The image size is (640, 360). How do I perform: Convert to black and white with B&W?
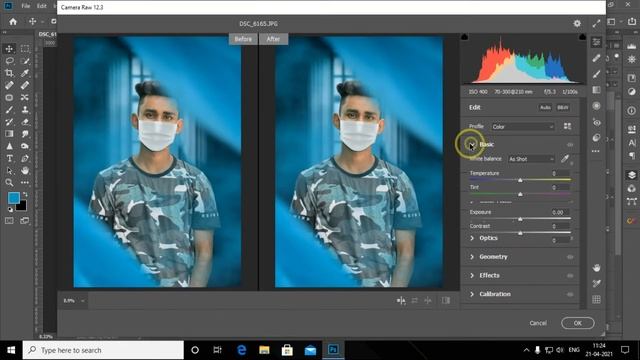(x=563, y=107)
